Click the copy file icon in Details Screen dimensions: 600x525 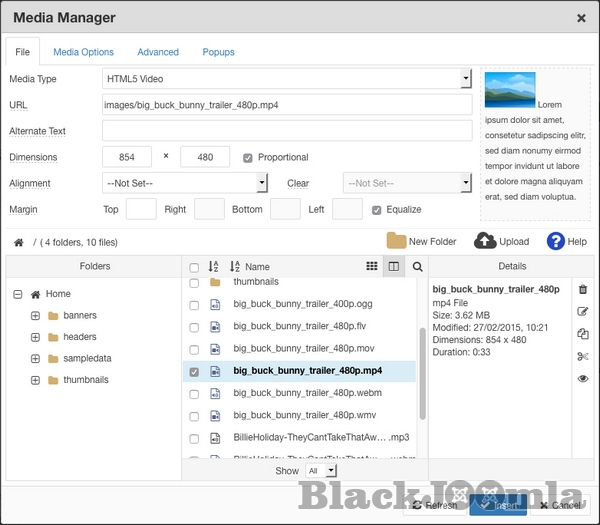click(x=583, y=334)
